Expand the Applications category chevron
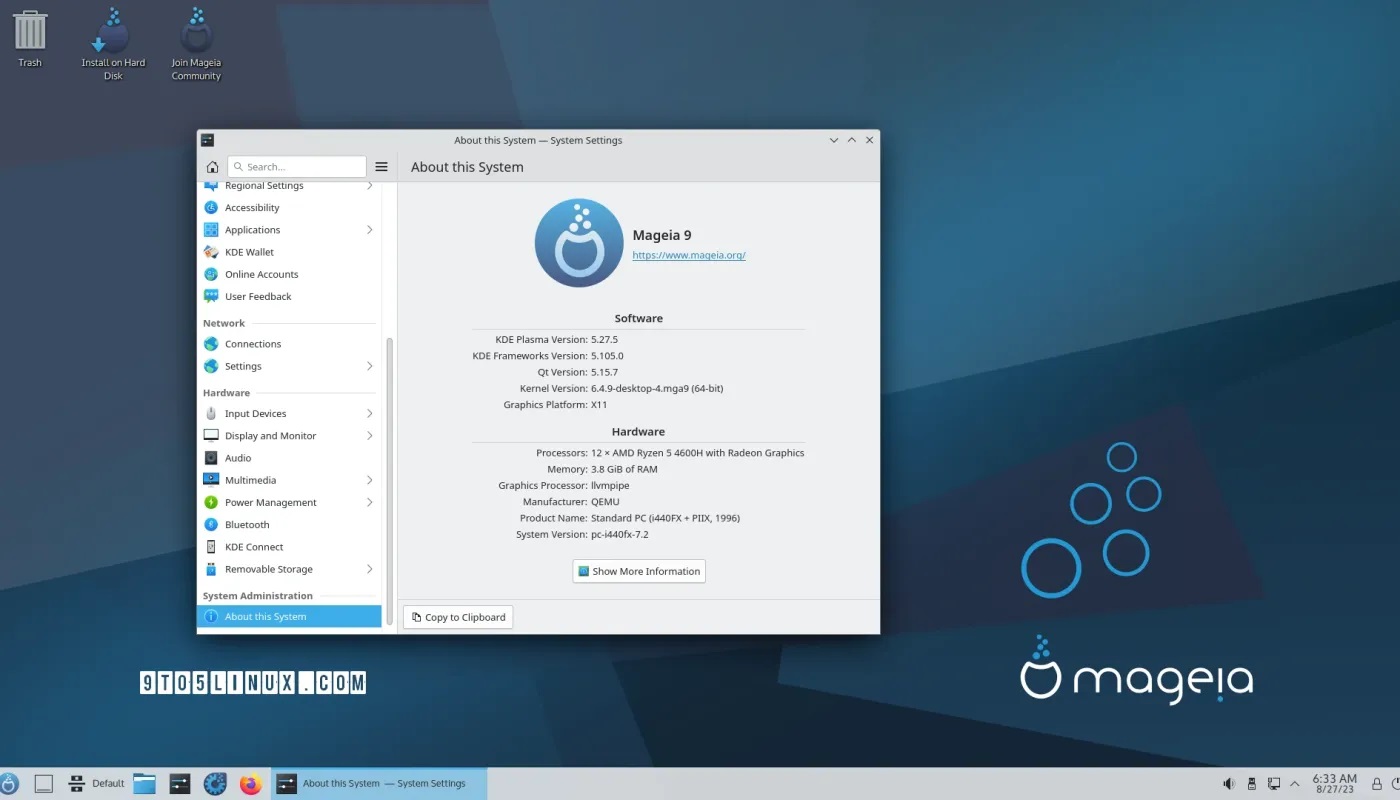The height and width of the screenshot is (800, 1400). pos(369,230)
